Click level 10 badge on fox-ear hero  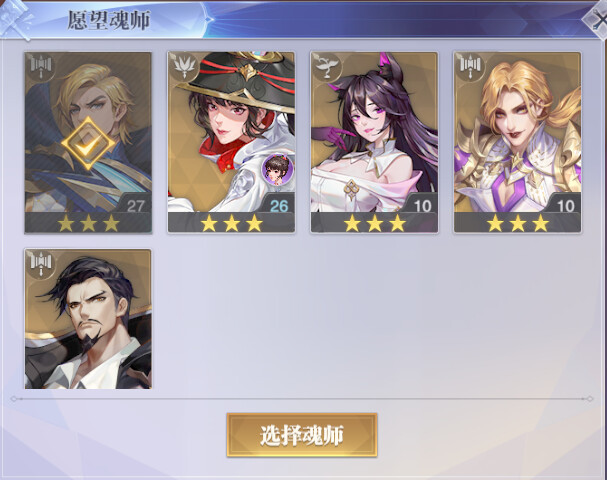422,205
